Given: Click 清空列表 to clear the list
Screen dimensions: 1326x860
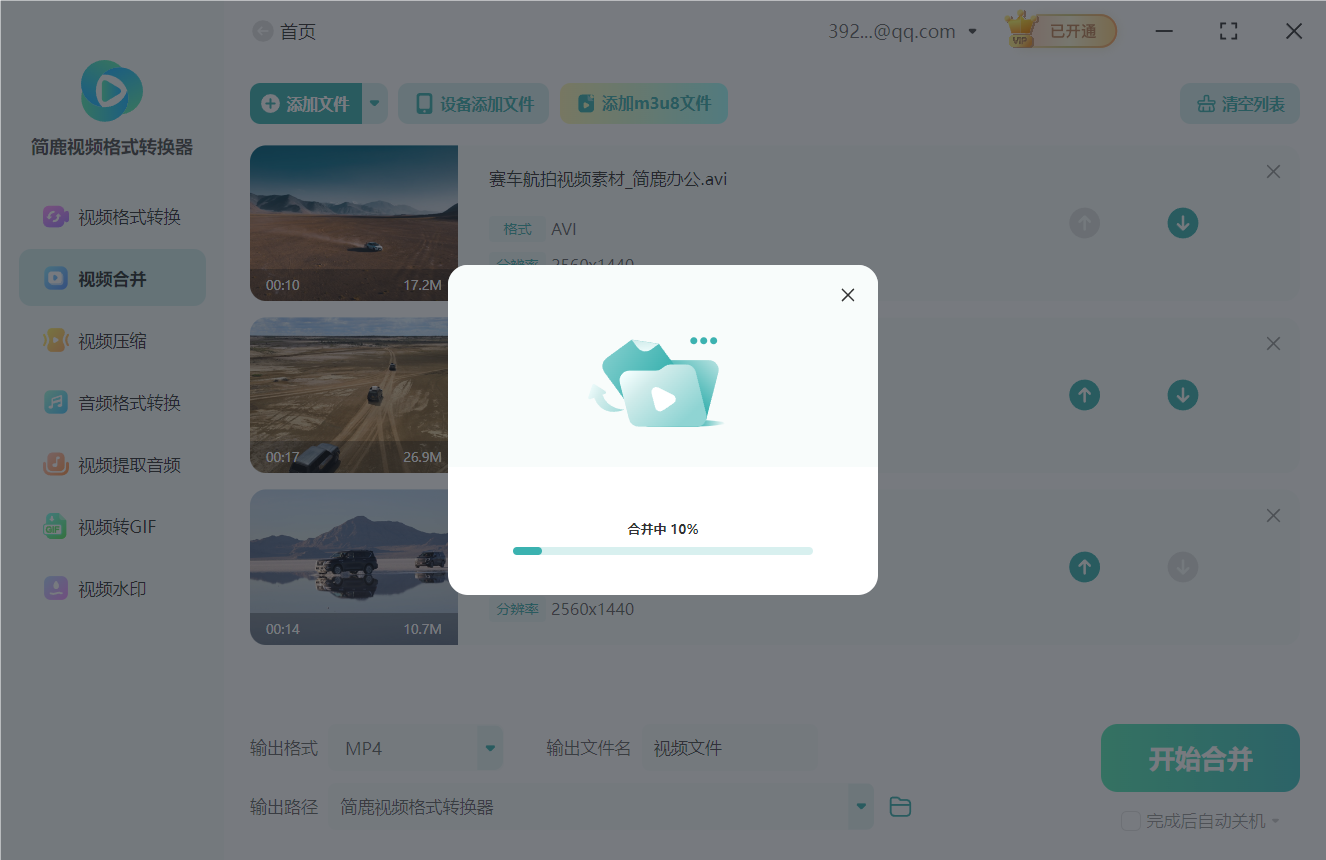Looking at the screenshot, I should point(1239,103).
